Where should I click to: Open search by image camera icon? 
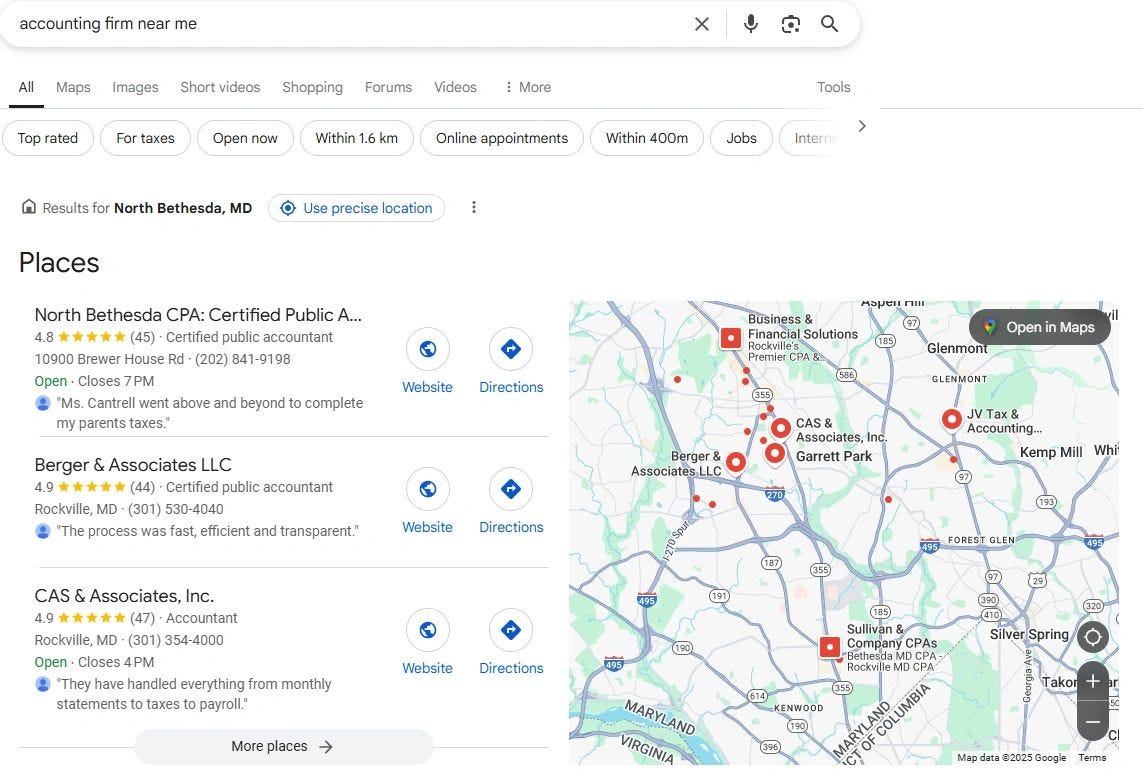click(x=790, y=24)
